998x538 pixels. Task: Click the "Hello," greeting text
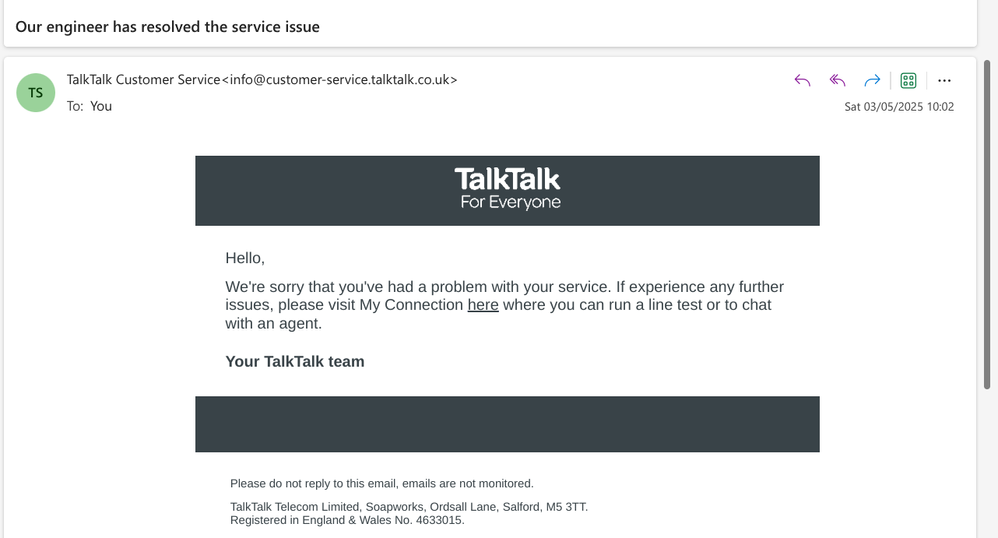pyautogui.click(x=245, y=258)
